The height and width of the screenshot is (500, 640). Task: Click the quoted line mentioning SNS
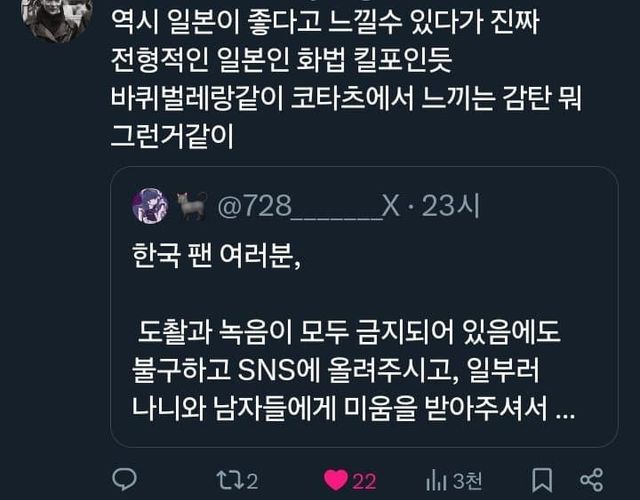(336, 370)
